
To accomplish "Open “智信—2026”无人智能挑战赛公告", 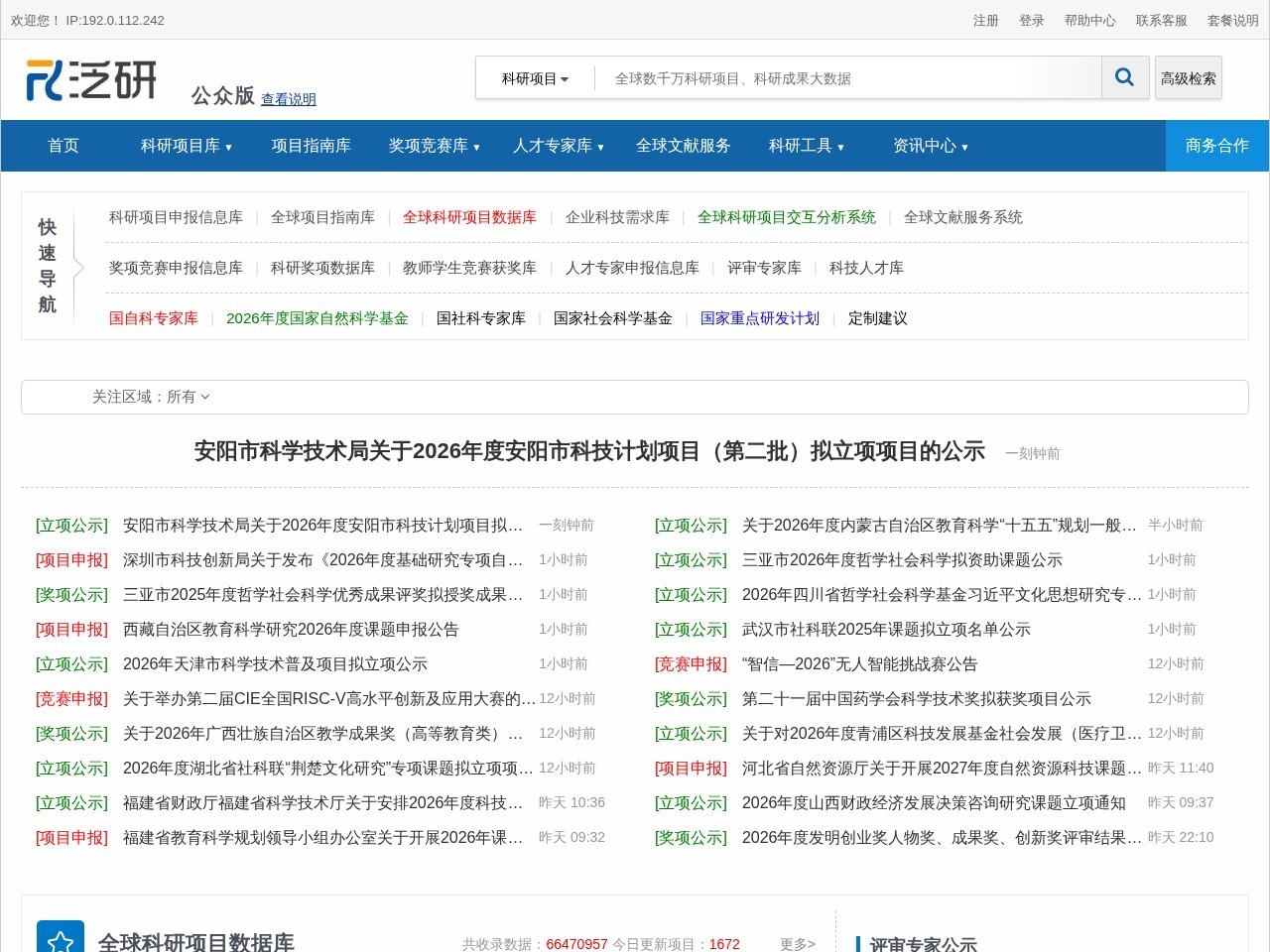I will click(859, 664).
